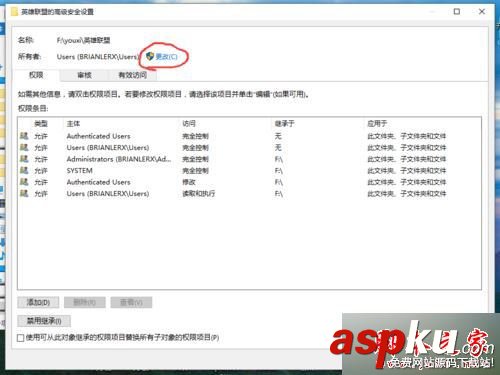Click user icon of Users row inherited from 无

(x=24, y=147)
